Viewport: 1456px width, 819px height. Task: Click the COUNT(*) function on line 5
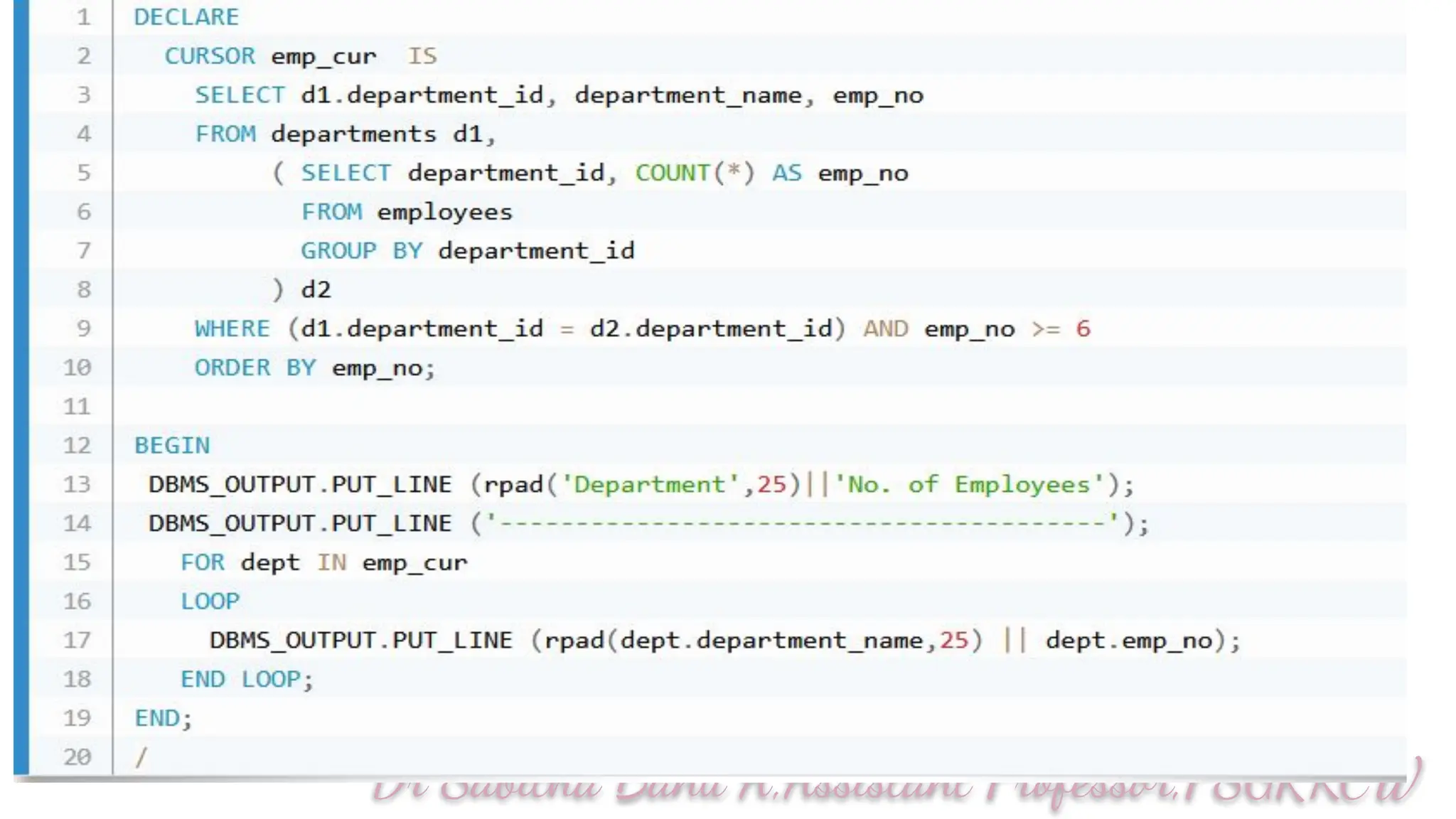coord(694,173)
